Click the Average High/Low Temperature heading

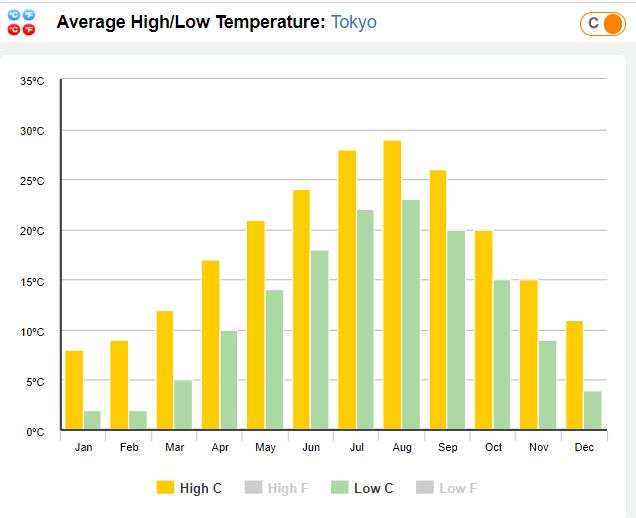pos(190,22)
